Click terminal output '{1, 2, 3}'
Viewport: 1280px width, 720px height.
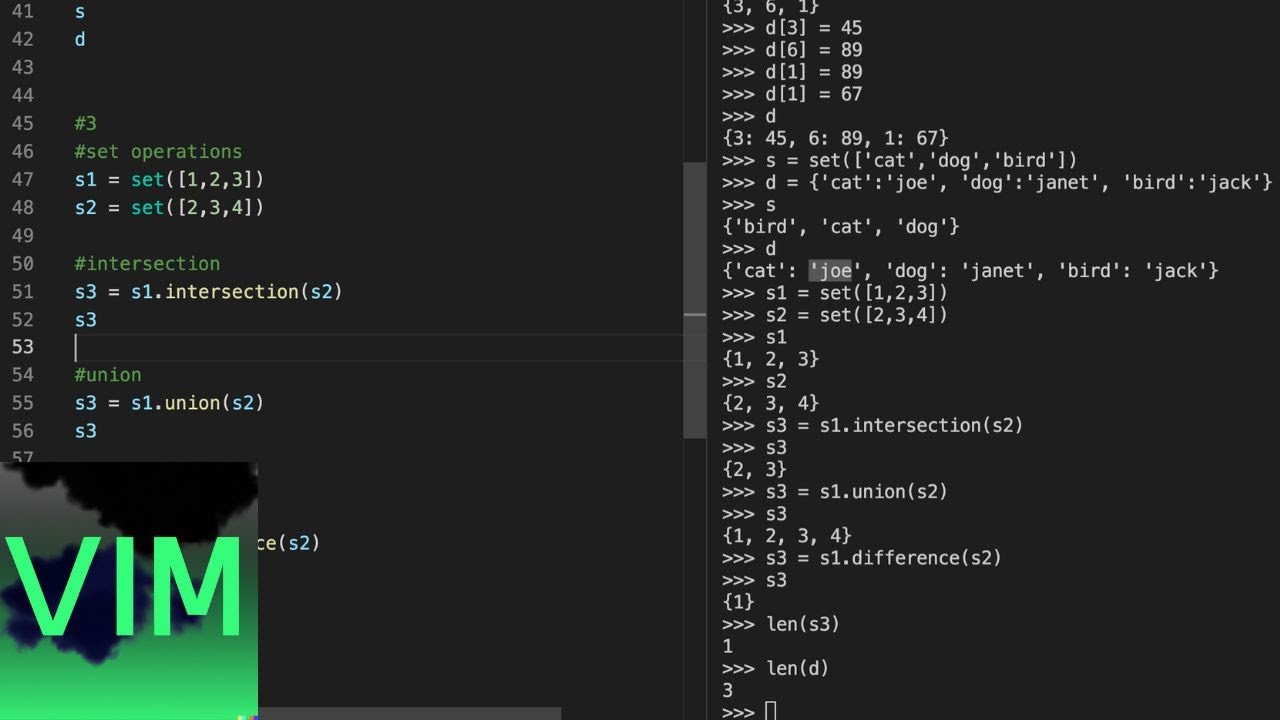pyautogui.click(x=770, y=359)
